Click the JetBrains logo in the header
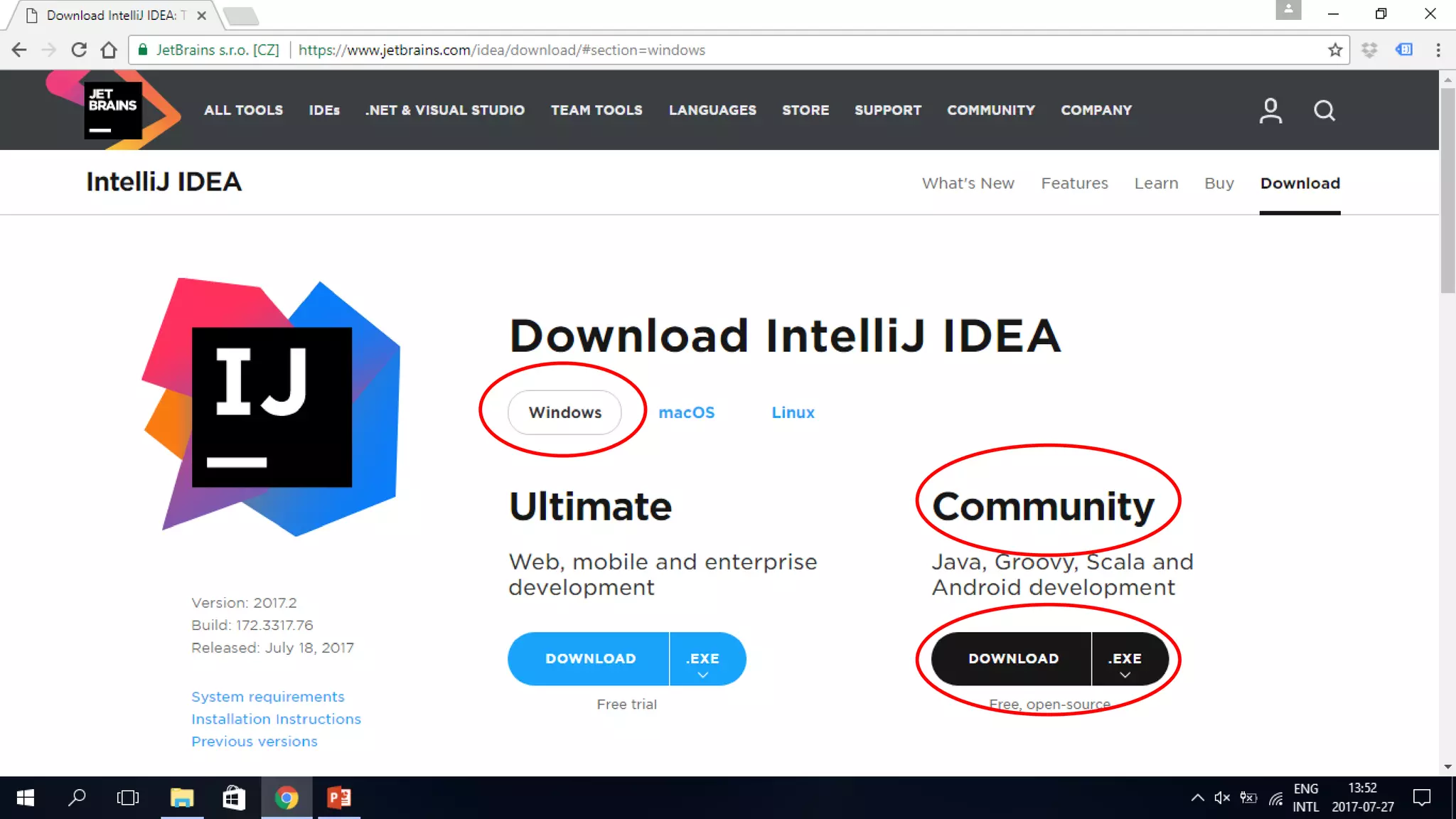This screenshot has width=1456, height=819. [x=113, y=110]
